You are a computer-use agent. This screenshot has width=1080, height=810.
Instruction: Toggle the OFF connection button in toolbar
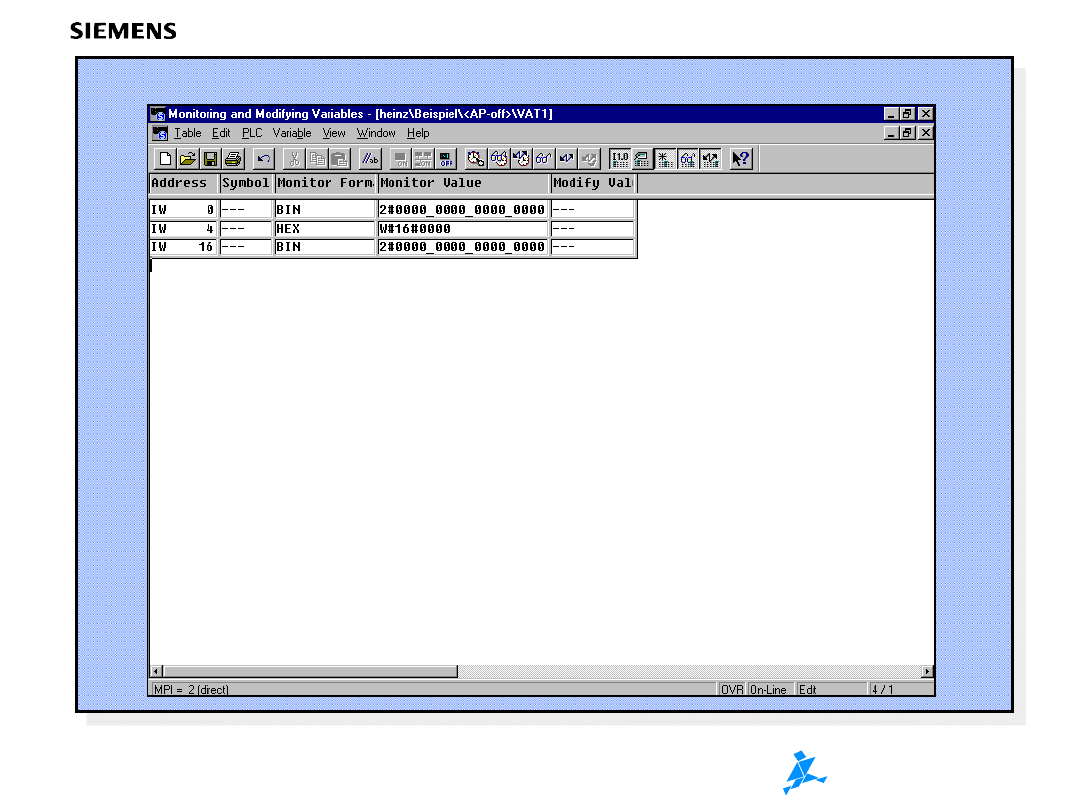446,159
